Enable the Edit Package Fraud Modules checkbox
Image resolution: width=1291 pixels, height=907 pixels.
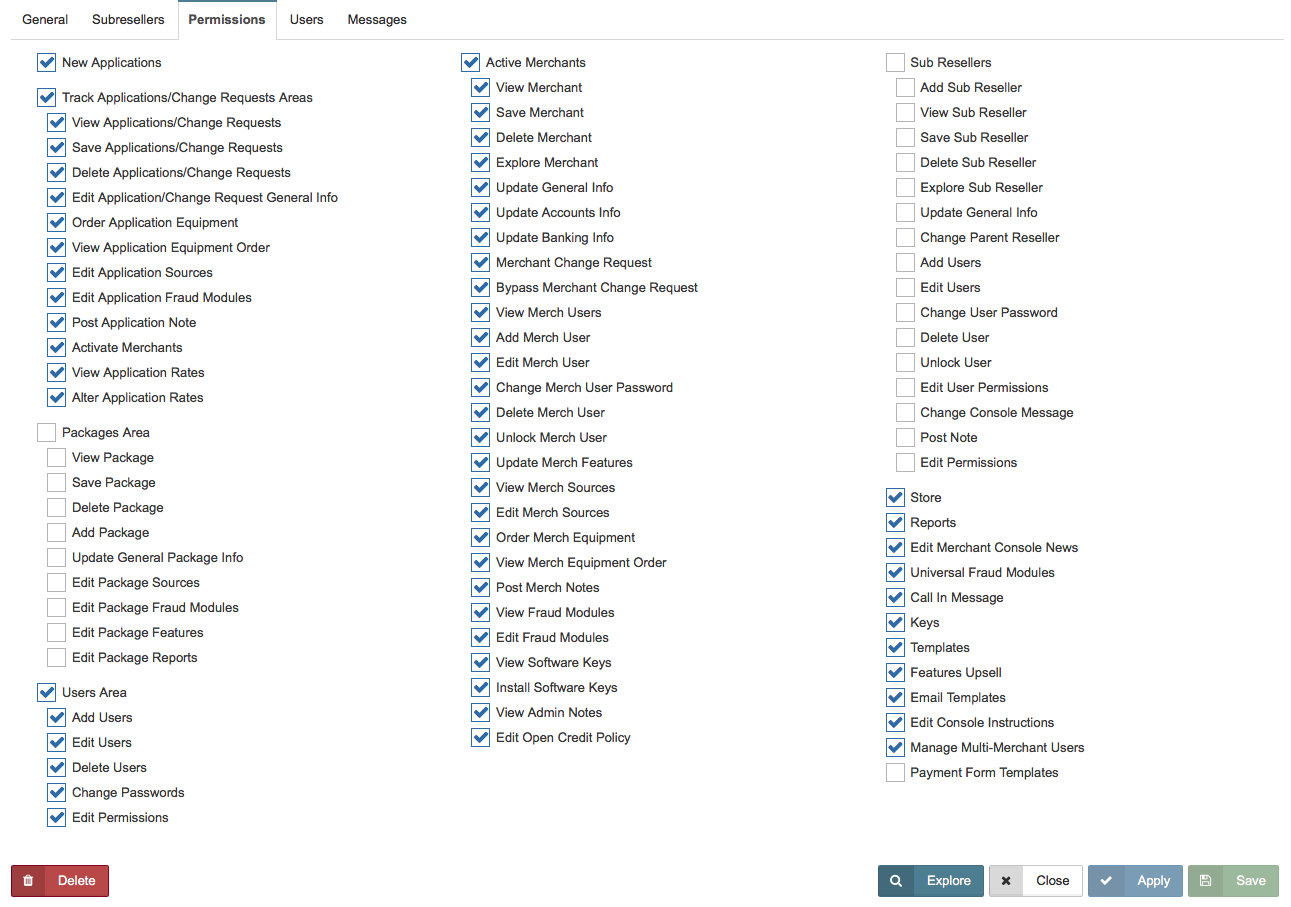coord(57,608)
